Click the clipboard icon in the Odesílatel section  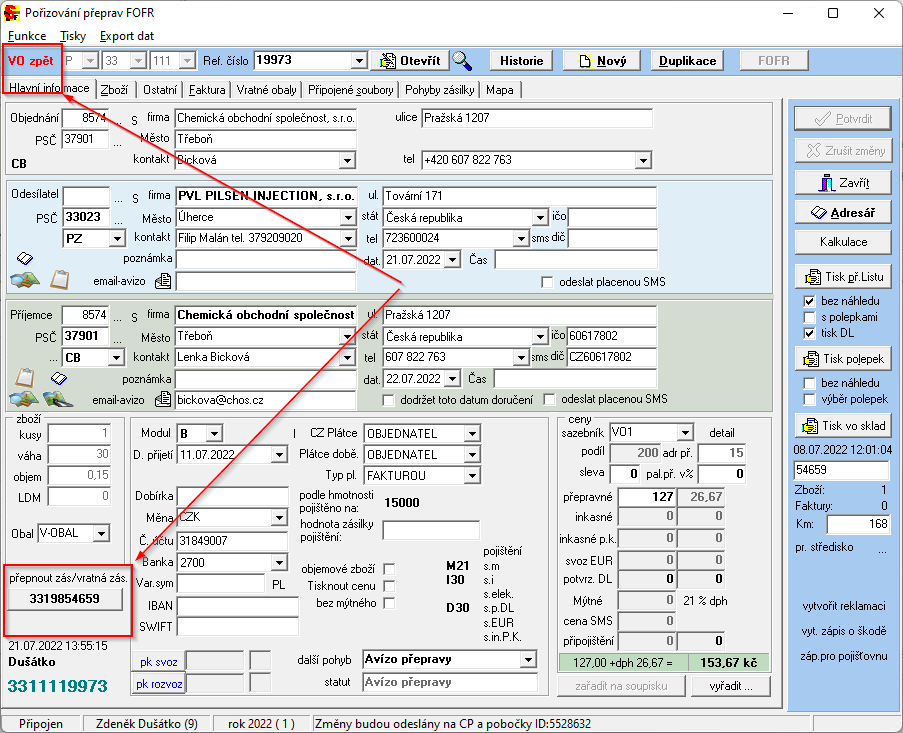click(59, 279)
